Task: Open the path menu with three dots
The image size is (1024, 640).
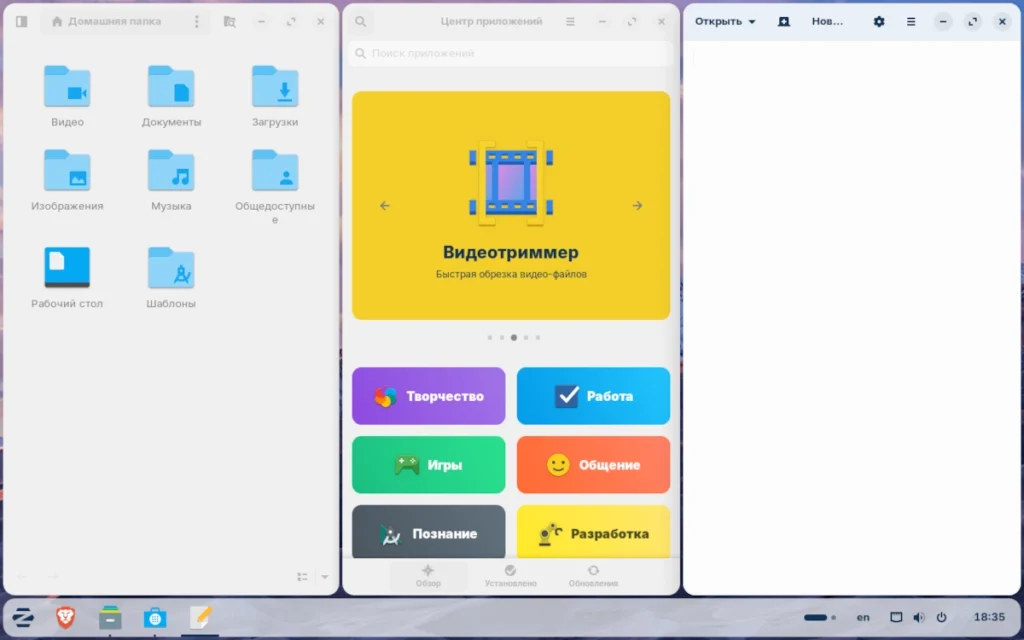Action: click(x=197, y=22)
